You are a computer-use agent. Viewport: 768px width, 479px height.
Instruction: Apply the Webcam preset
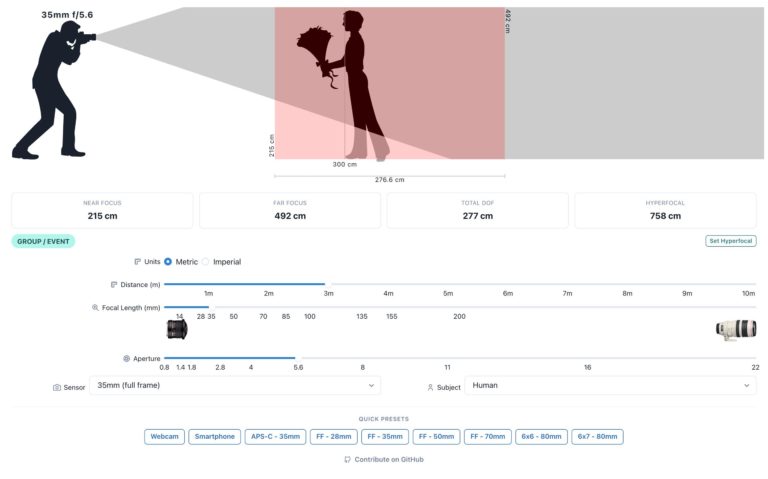[x=165, y=436]
